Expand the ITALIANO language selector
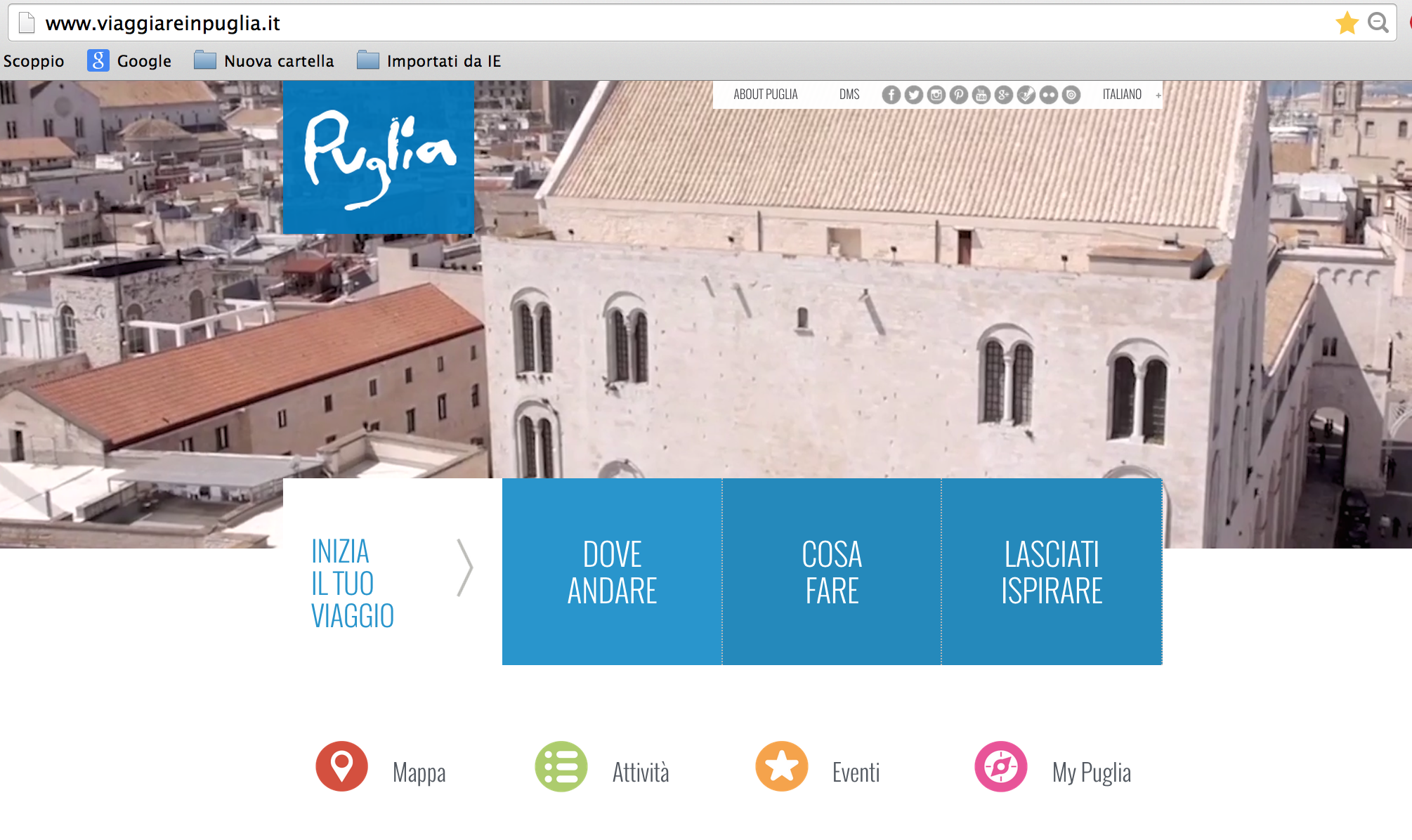Image resolution: width=1412 pixels, height=840 pixels. (1121, 95)
